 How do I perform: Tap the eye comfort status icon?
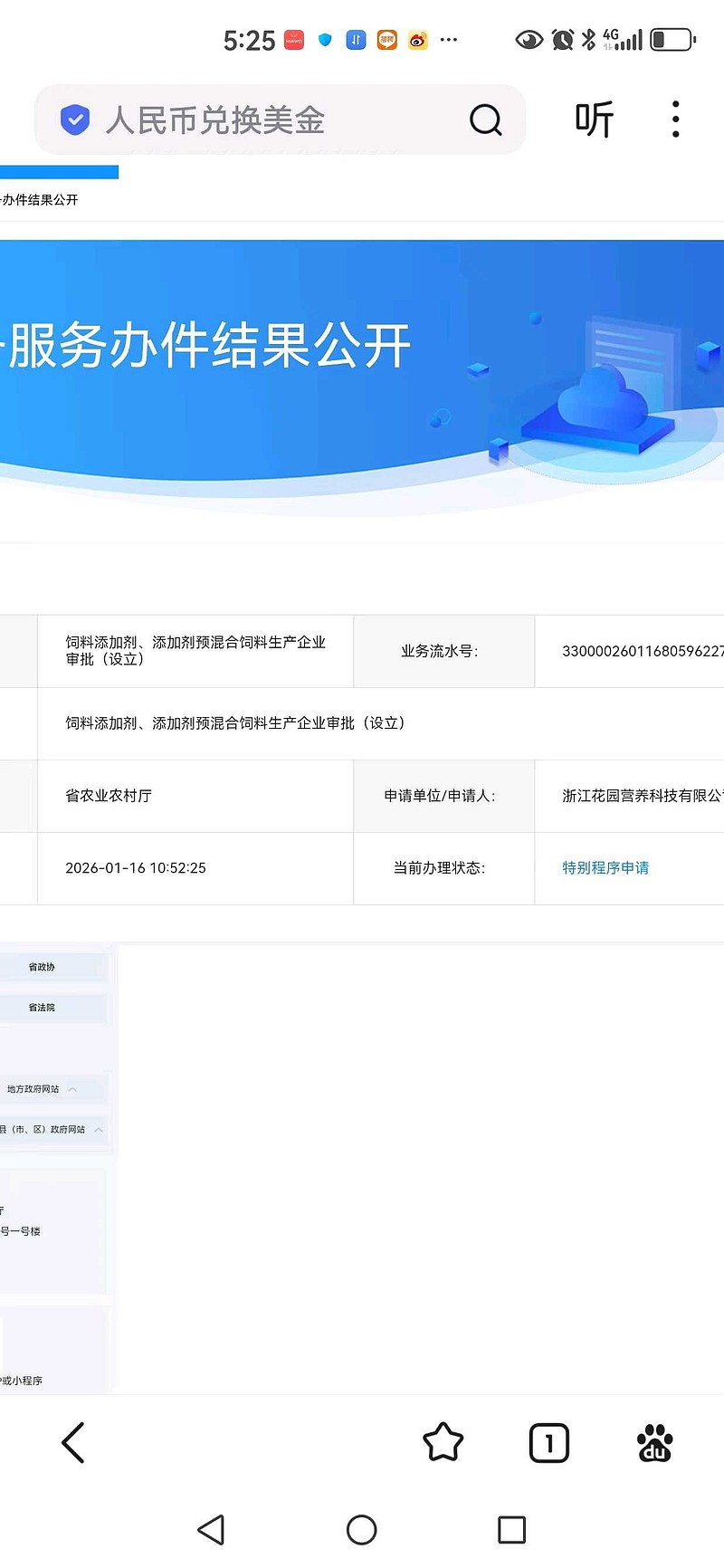[529, 40]
